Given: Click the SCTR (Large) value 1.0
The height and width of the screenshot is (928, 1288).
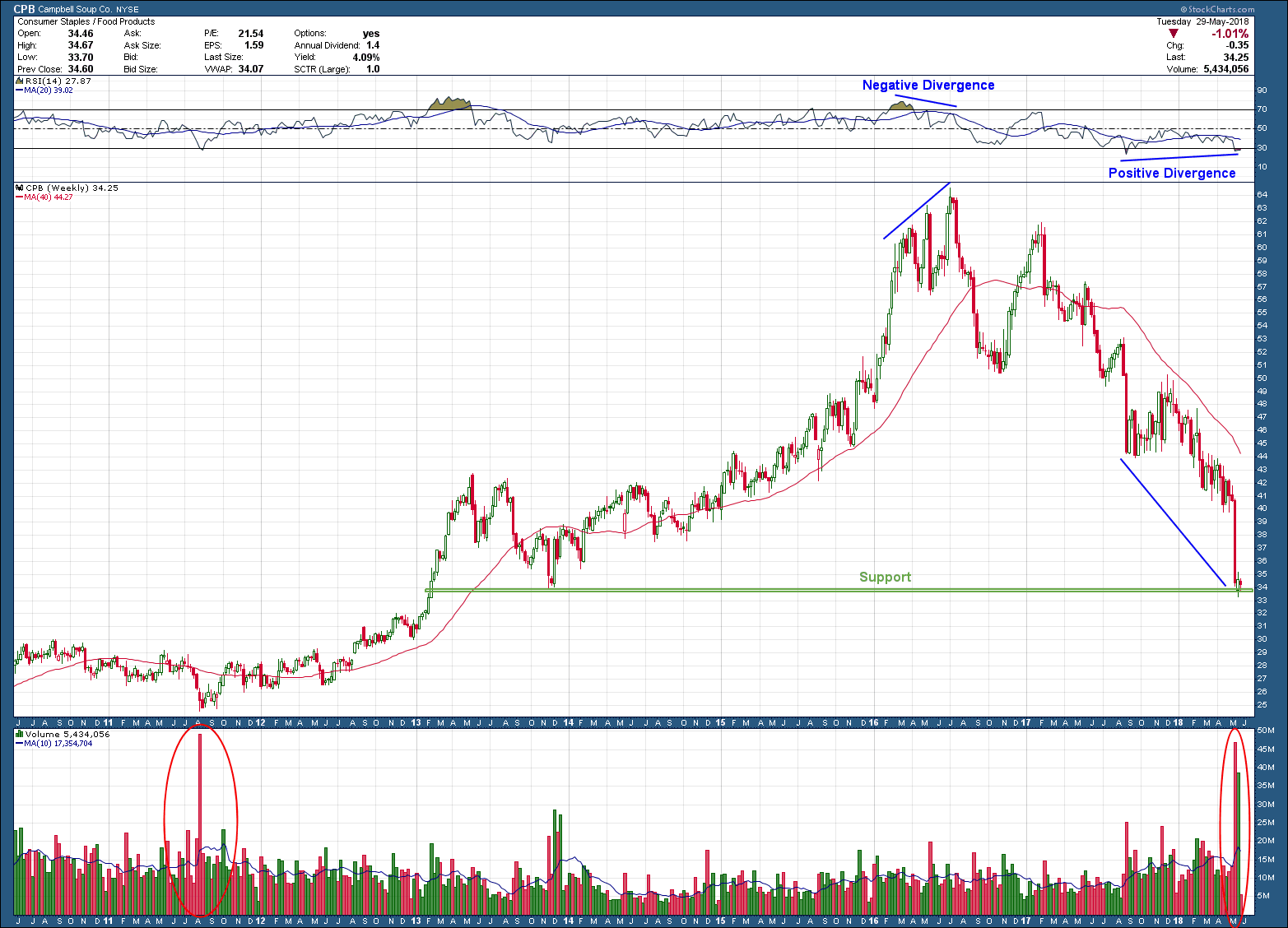Looking at the screenshot, I should (373, 69).
